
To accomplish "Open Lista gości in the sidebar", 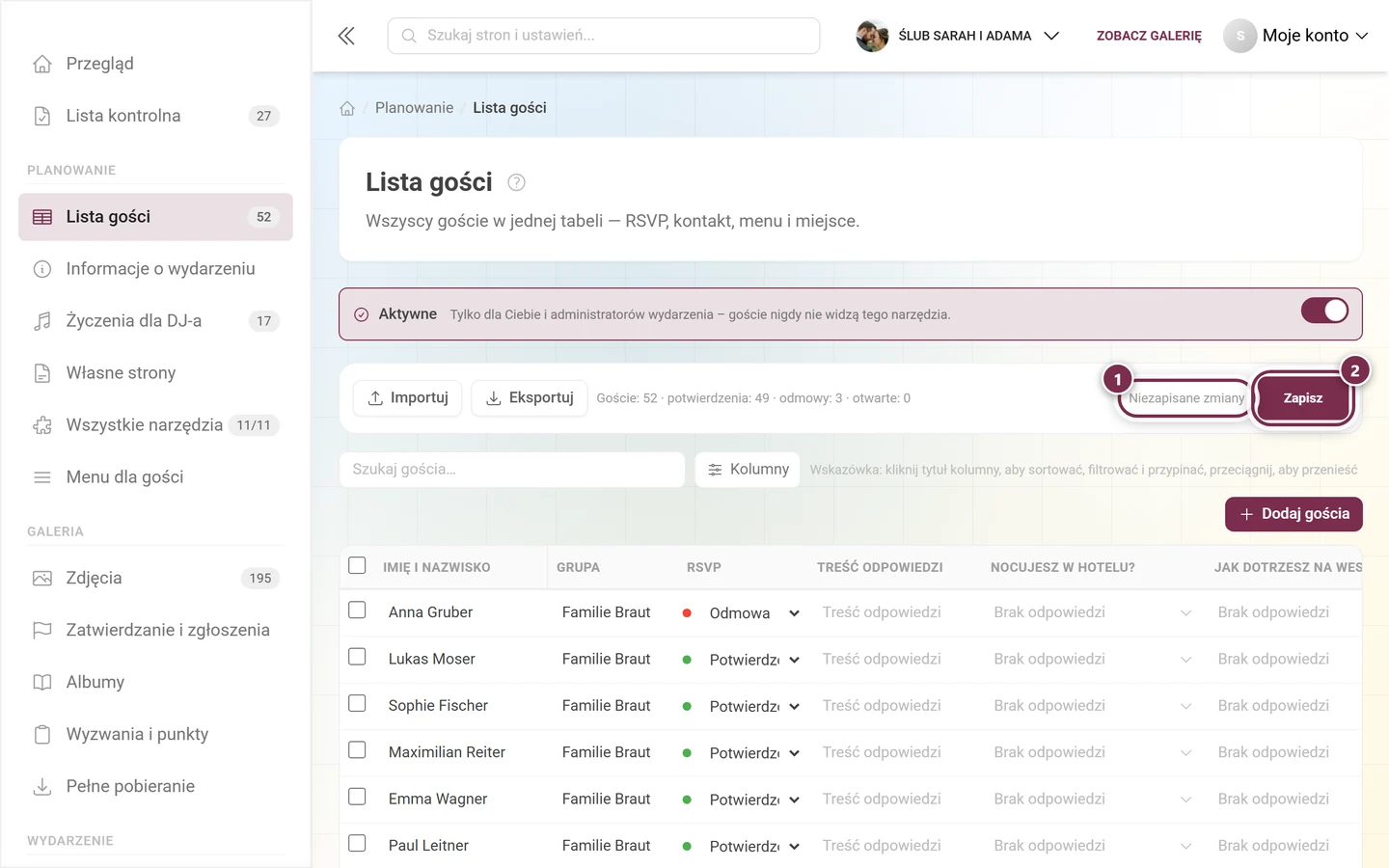I will point(155,217).
